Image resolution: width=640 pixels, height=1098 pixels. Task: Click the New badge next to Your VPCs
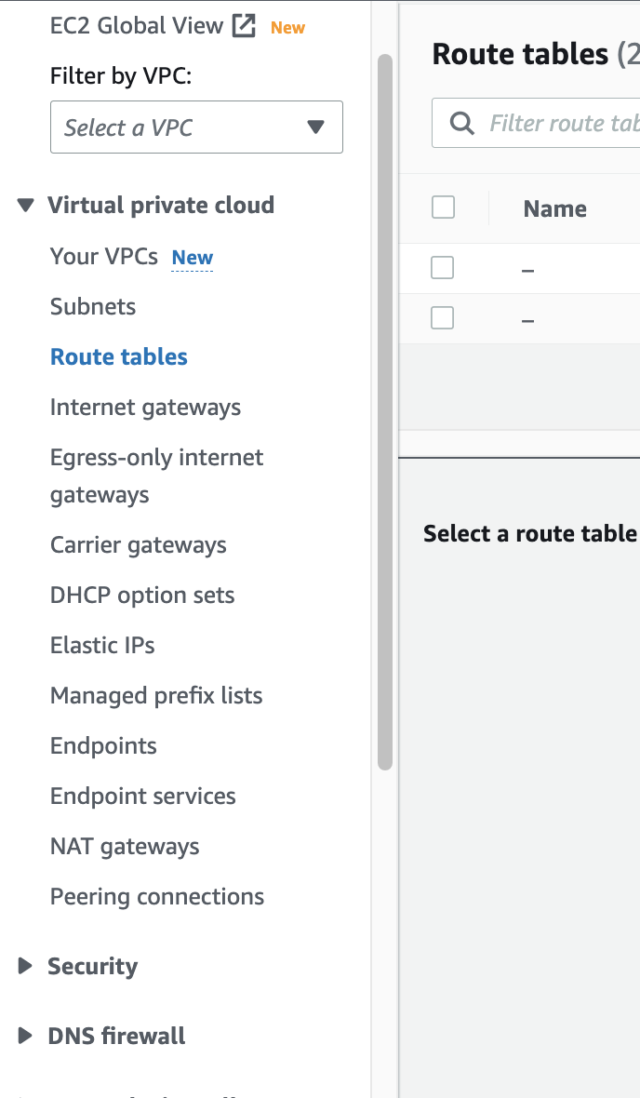192,257
